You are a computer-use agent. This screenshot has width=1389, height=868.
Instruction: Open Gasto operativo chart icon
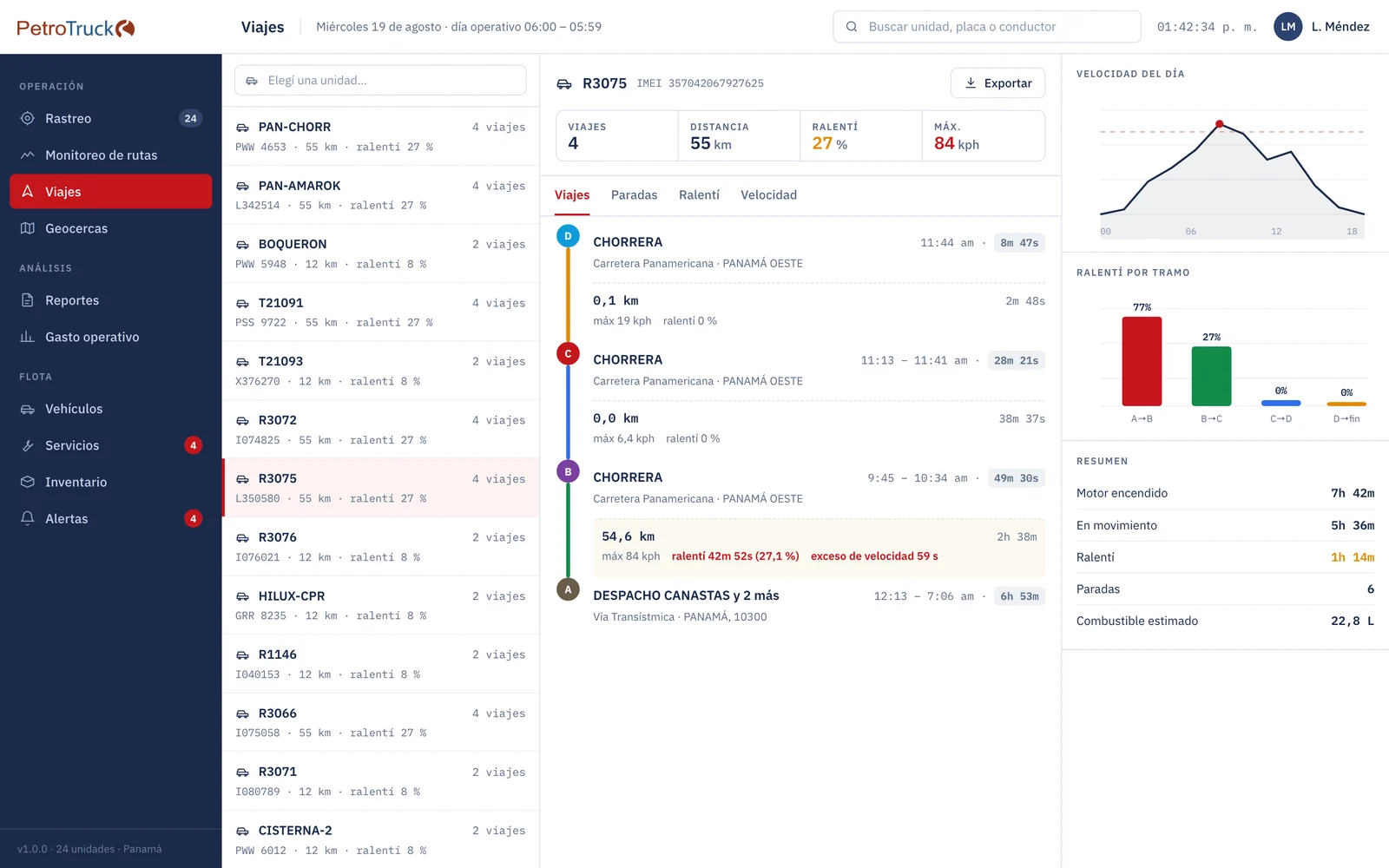point(28,337)
